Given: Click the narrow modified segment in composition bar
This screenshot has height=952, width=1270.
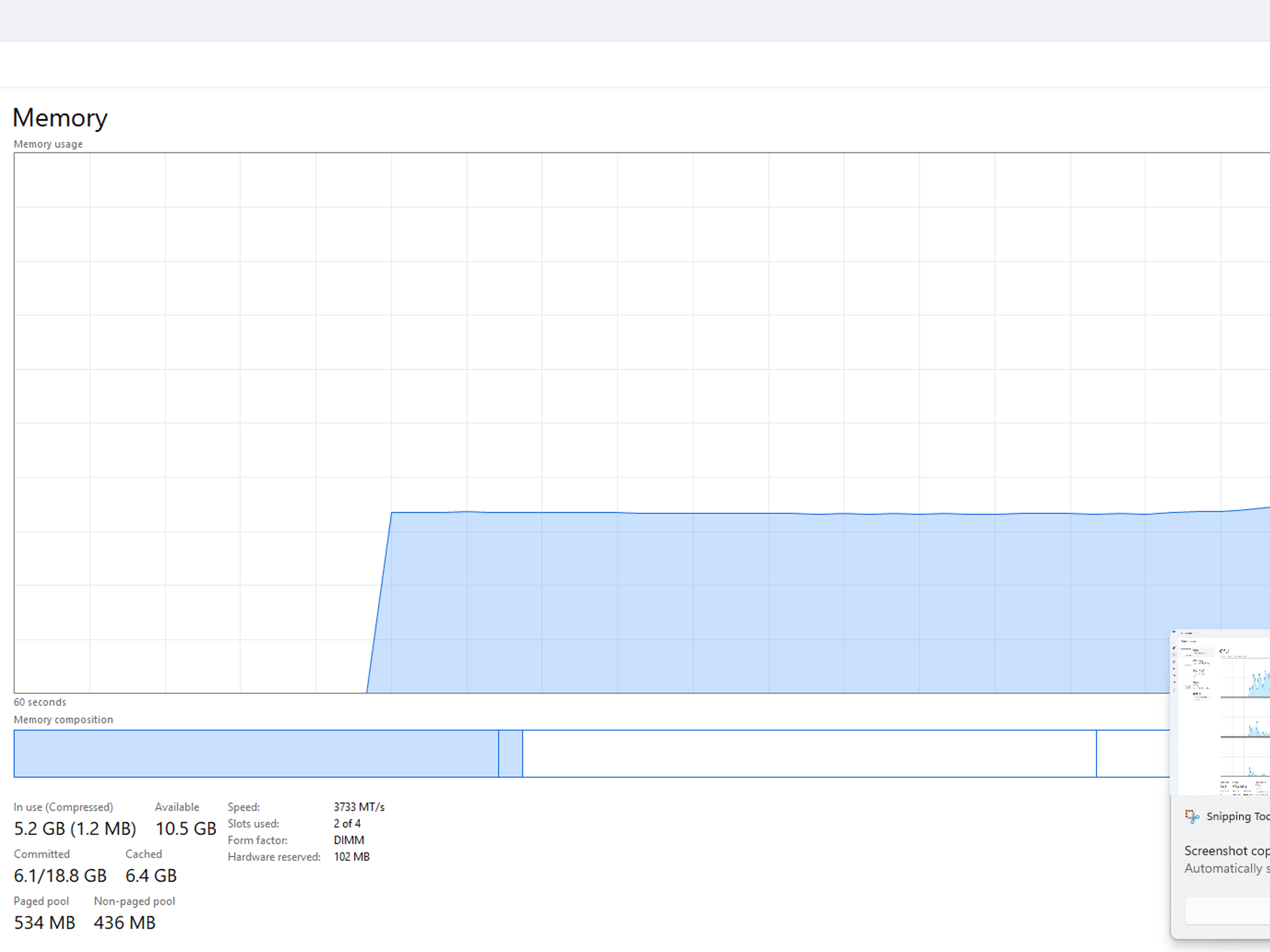Looking at the screenshot, I should [510, 754].
